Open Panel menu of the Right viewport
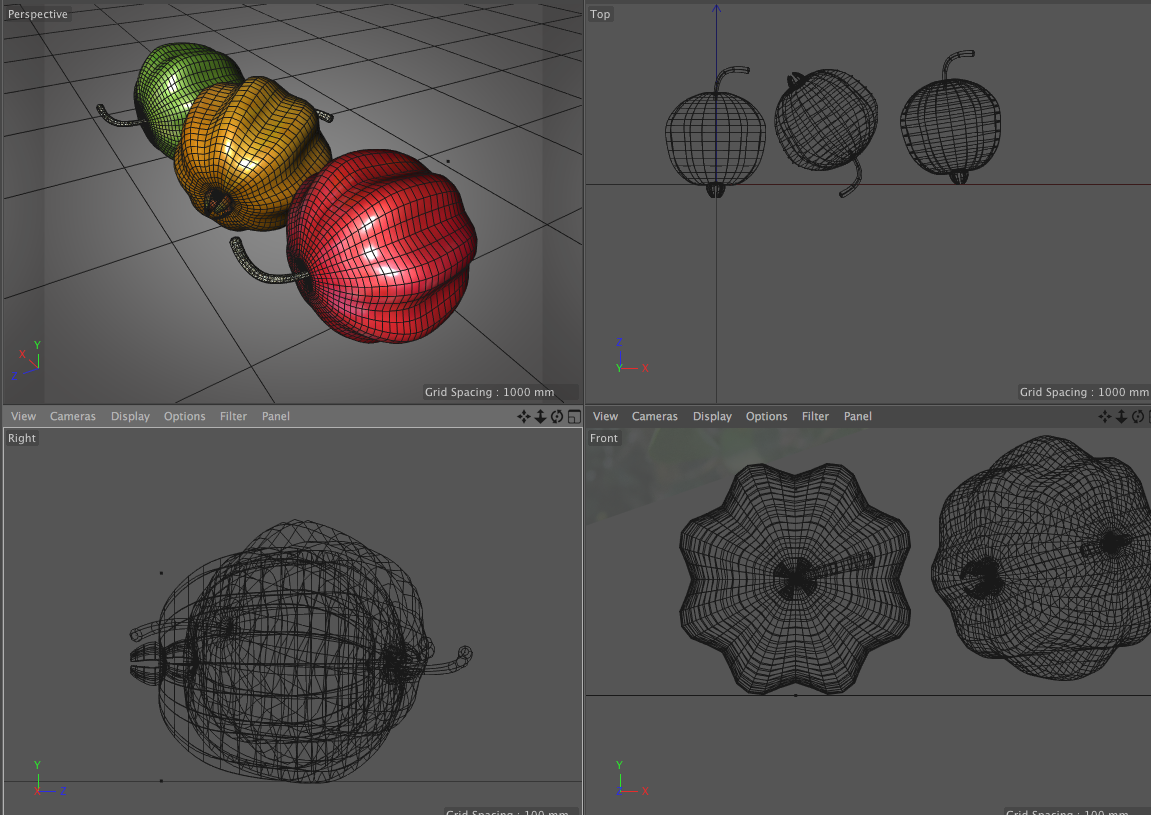1151x815 pixels. pos(276,416)
